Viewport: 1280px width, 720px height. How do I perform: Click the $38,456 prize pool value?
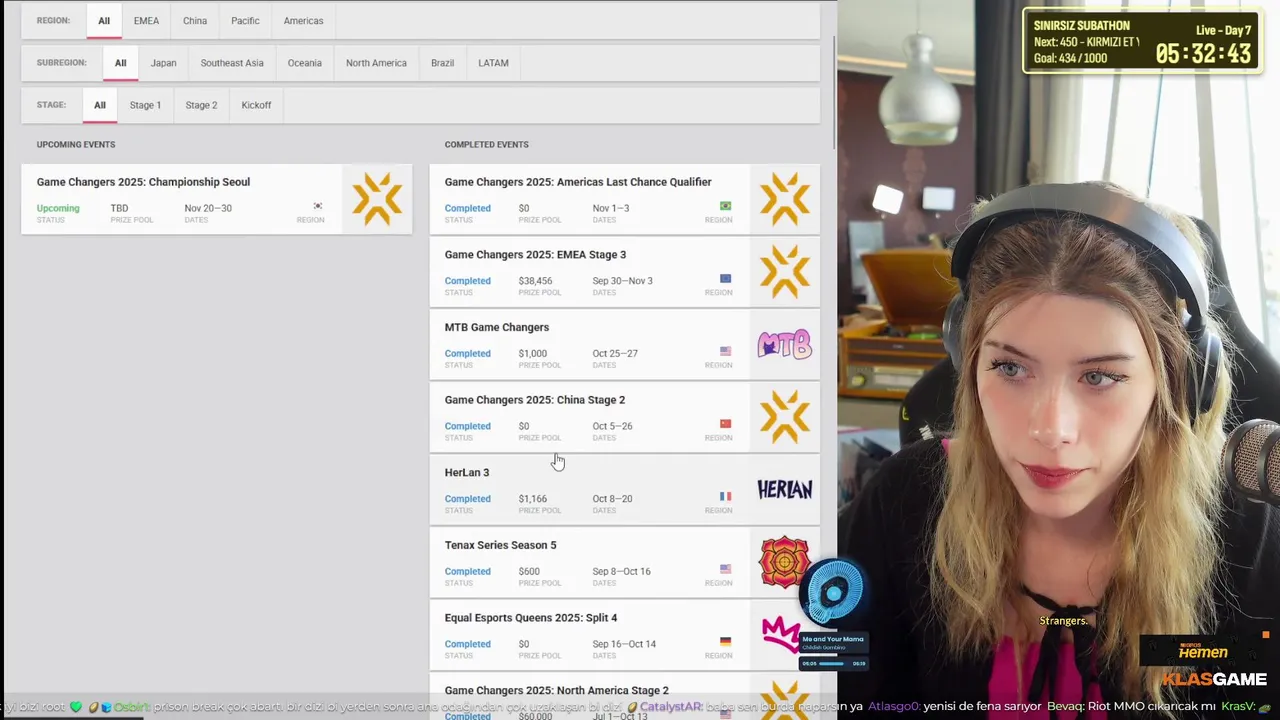pyautogui.click(x=535, y=281)
